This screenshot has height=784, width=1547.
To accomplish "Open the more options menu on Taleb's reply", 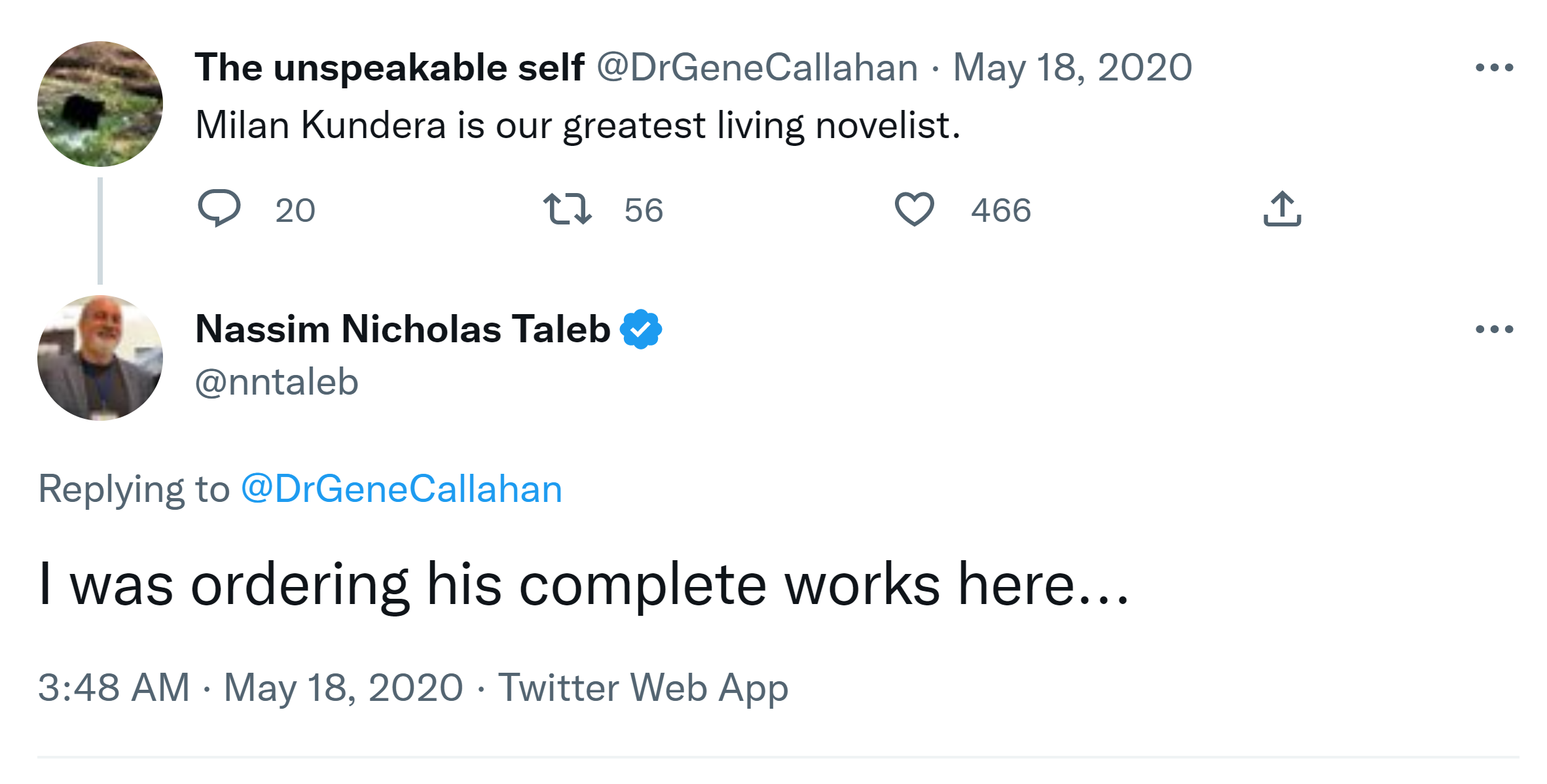I will pyautogui.click(x=1494, y=329).
